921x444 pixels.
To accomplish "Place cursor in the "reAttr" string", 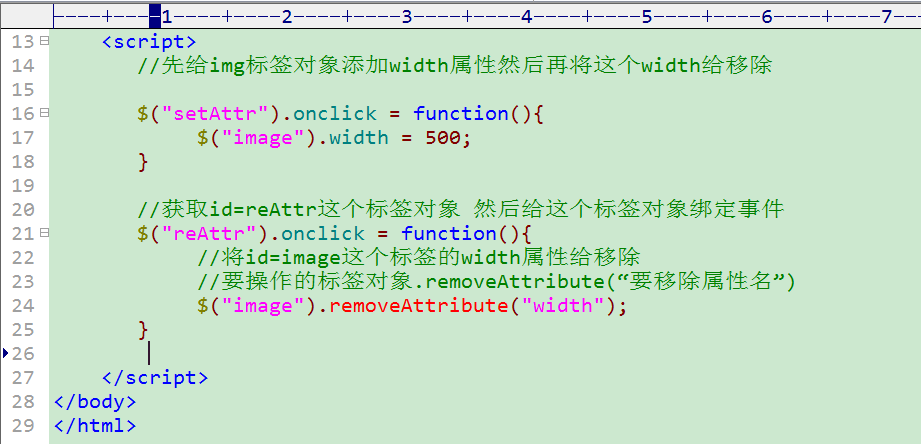I will tap(209, 234).
